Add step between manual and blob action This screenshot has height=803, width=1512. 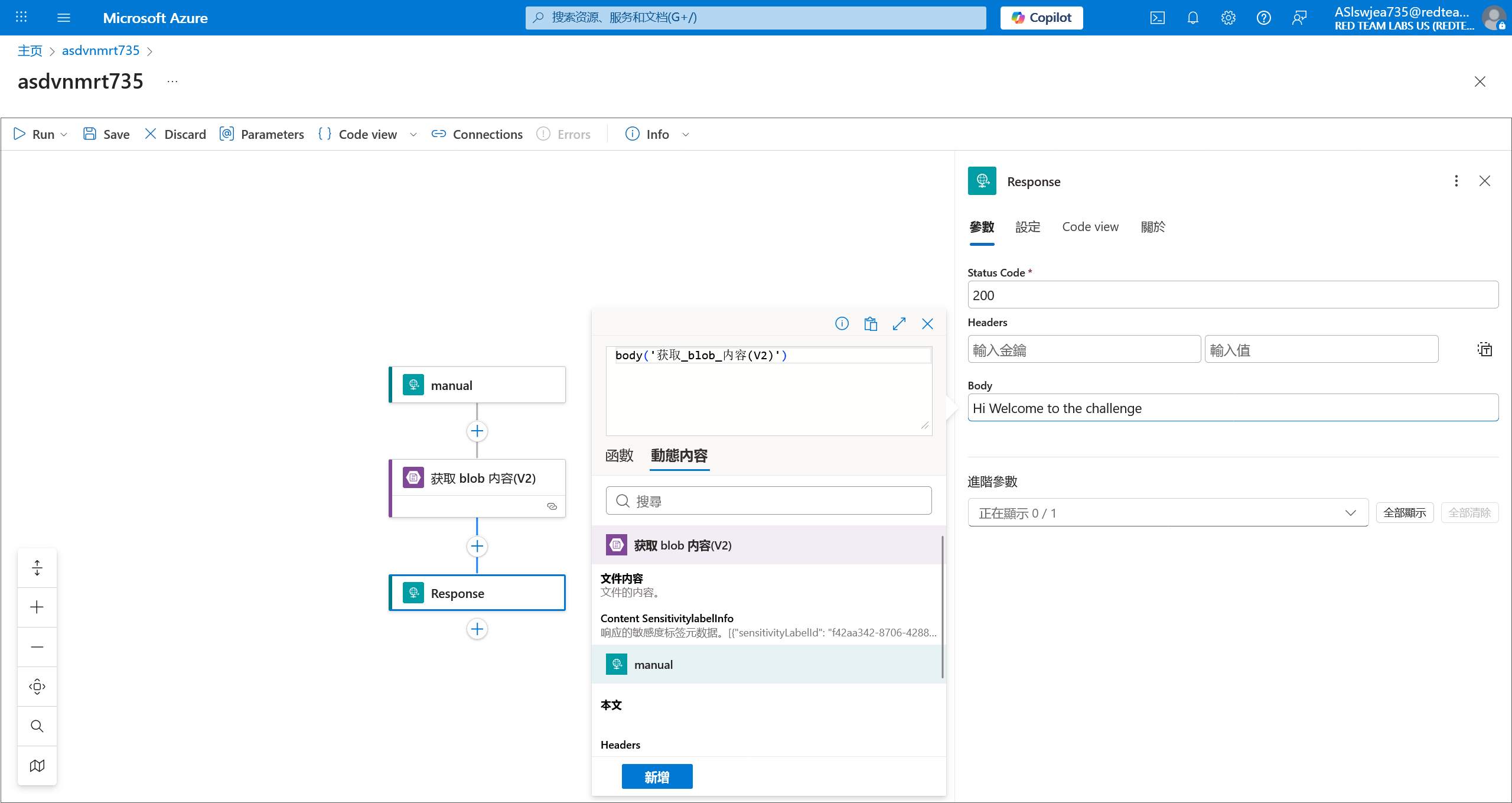(477, 431)
